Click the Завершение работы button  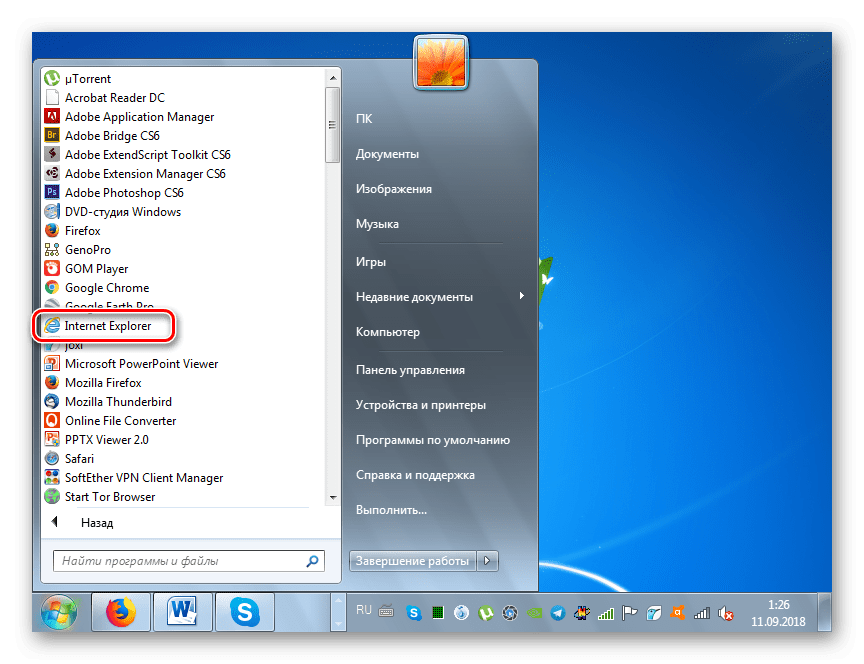[413, 561]
